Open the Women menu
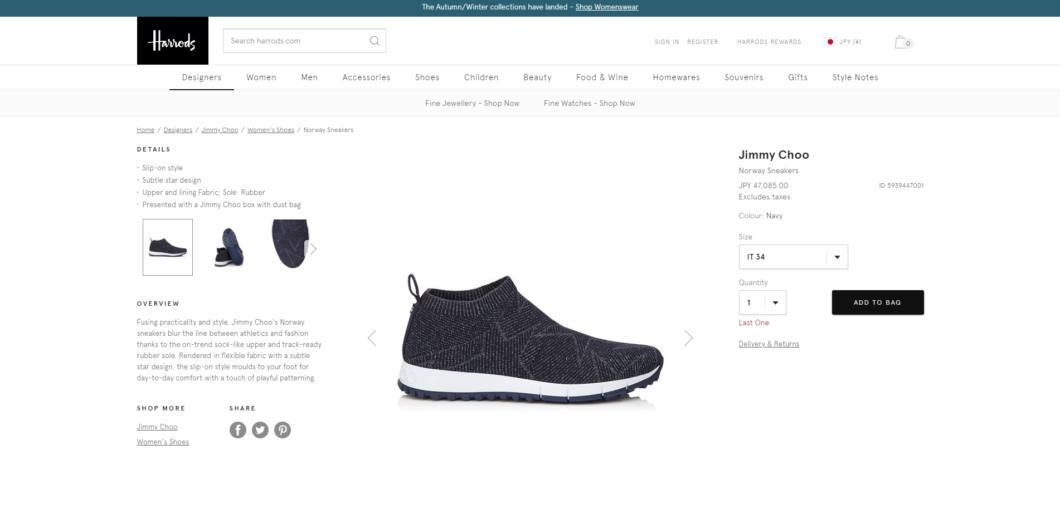The width and height of the screenshot is (1060, 523). (261, 77)
